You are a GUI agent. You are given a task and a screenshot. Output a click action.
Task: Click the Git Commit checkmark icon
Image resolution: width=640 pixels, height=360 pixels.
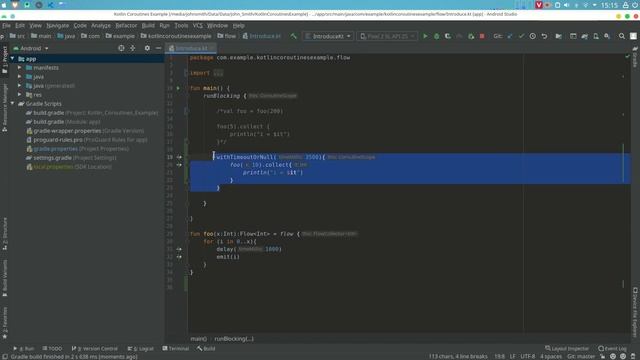pos(521,36)
